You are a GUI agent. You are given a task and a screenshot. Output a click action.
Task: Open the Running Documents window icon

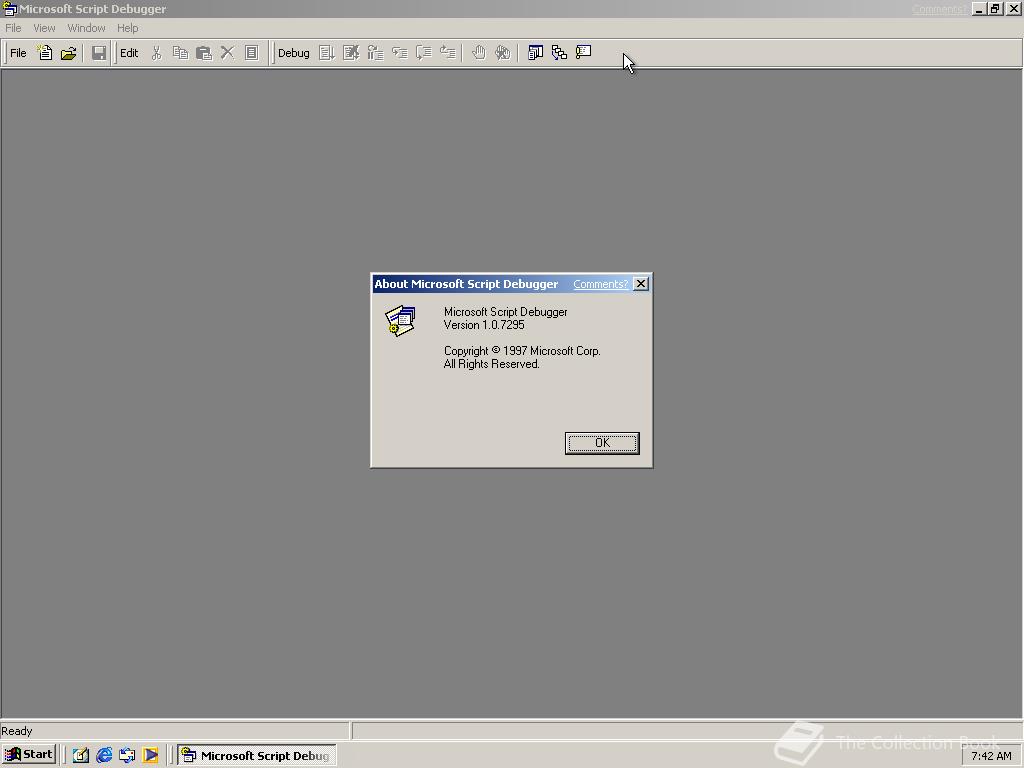pos(535,53)
